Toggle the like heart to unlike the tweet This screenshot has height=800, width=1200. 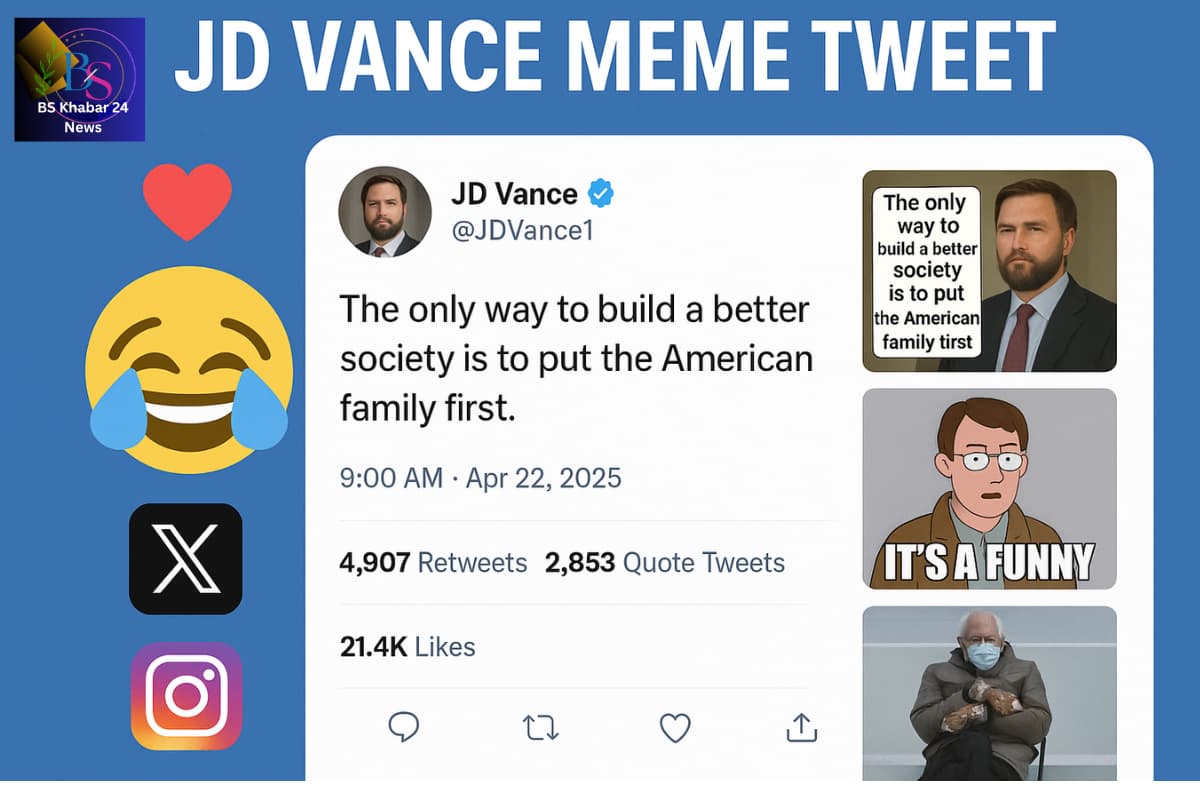tap(675, 727)
